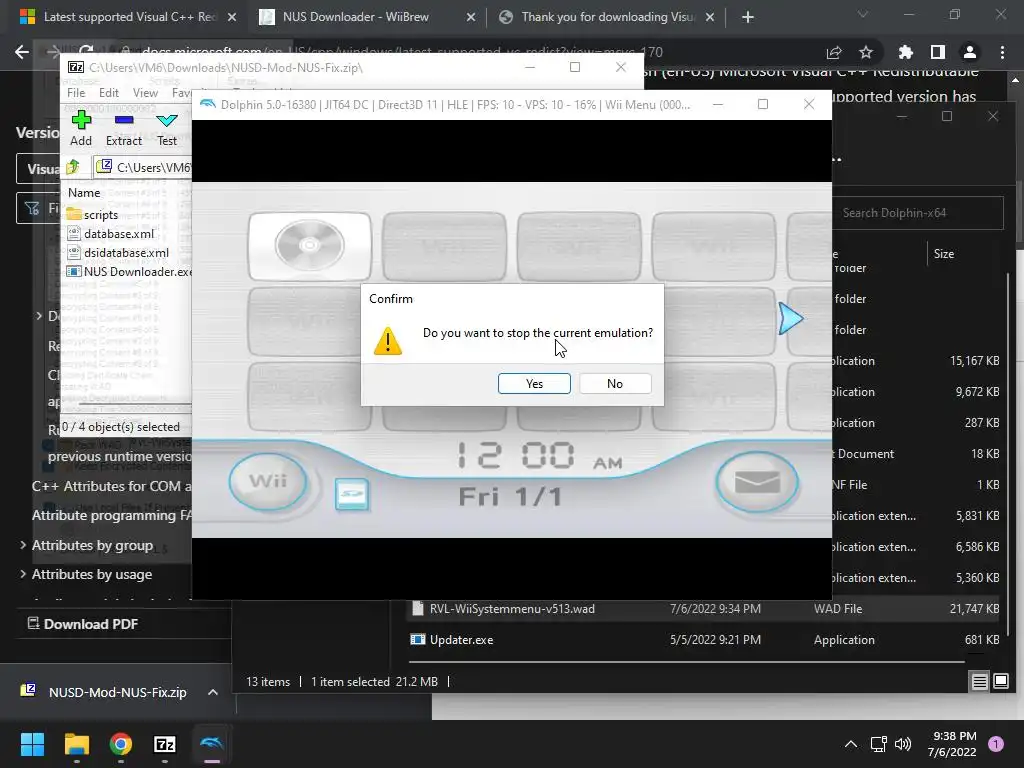1024x768 pixels.
Task: Open volume control in system tray
Action: (x=903, y=744)
